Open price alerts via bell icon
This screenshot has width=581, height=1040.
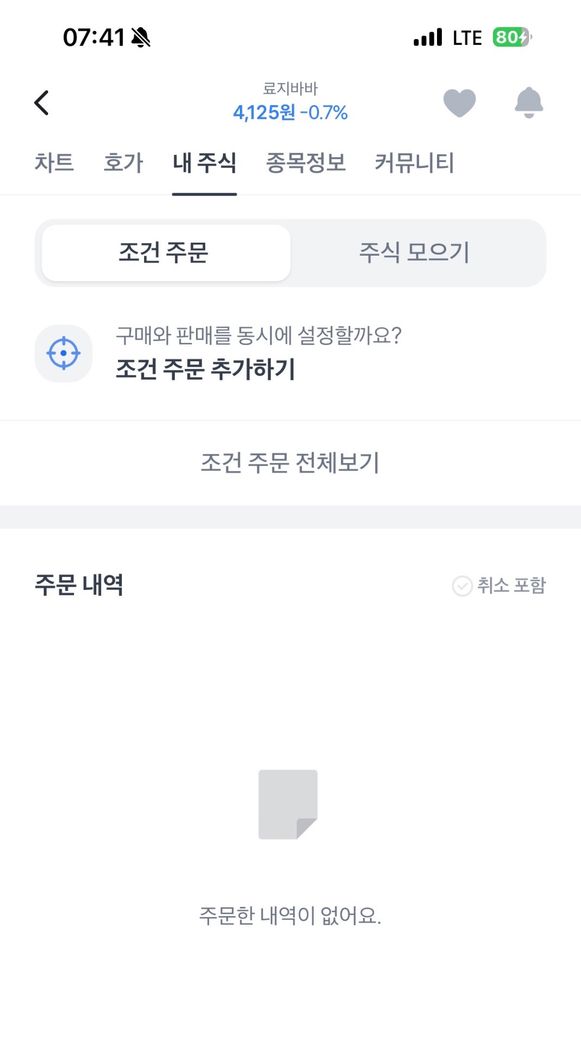coord(529,103)
